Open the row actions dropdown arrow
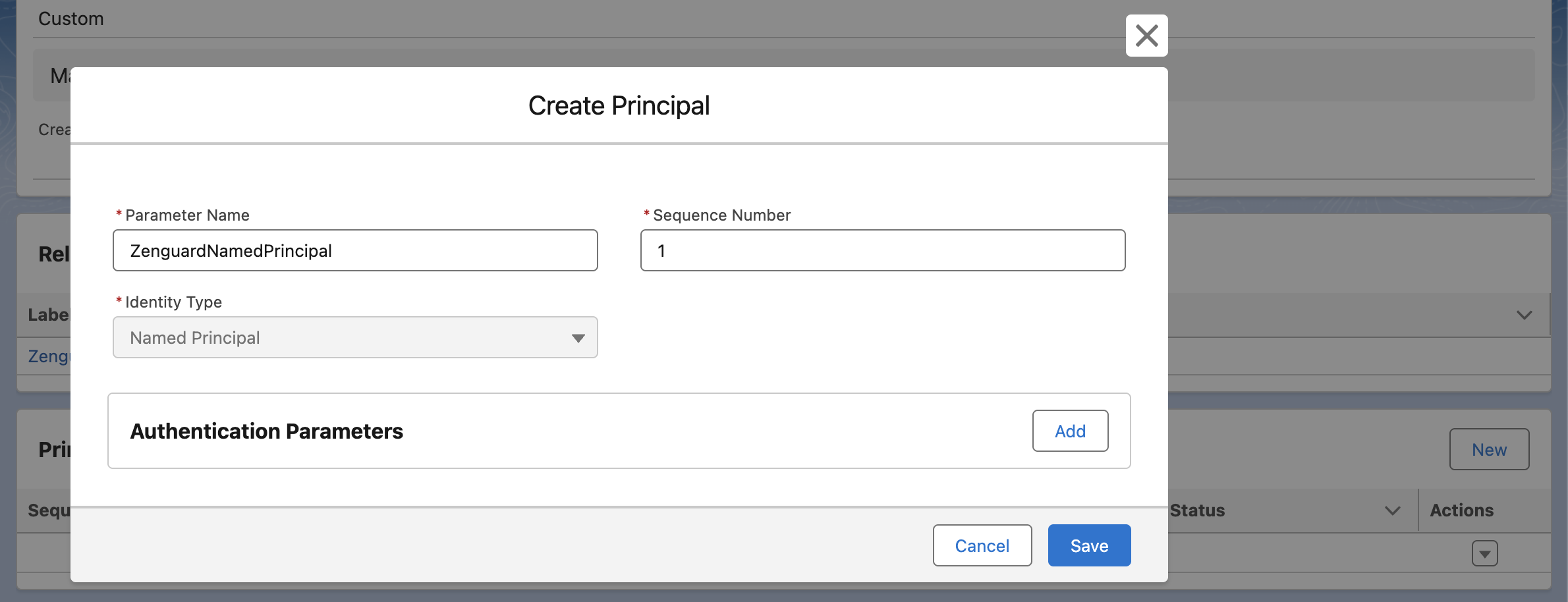1568x602 pixels. [1484, 553]
